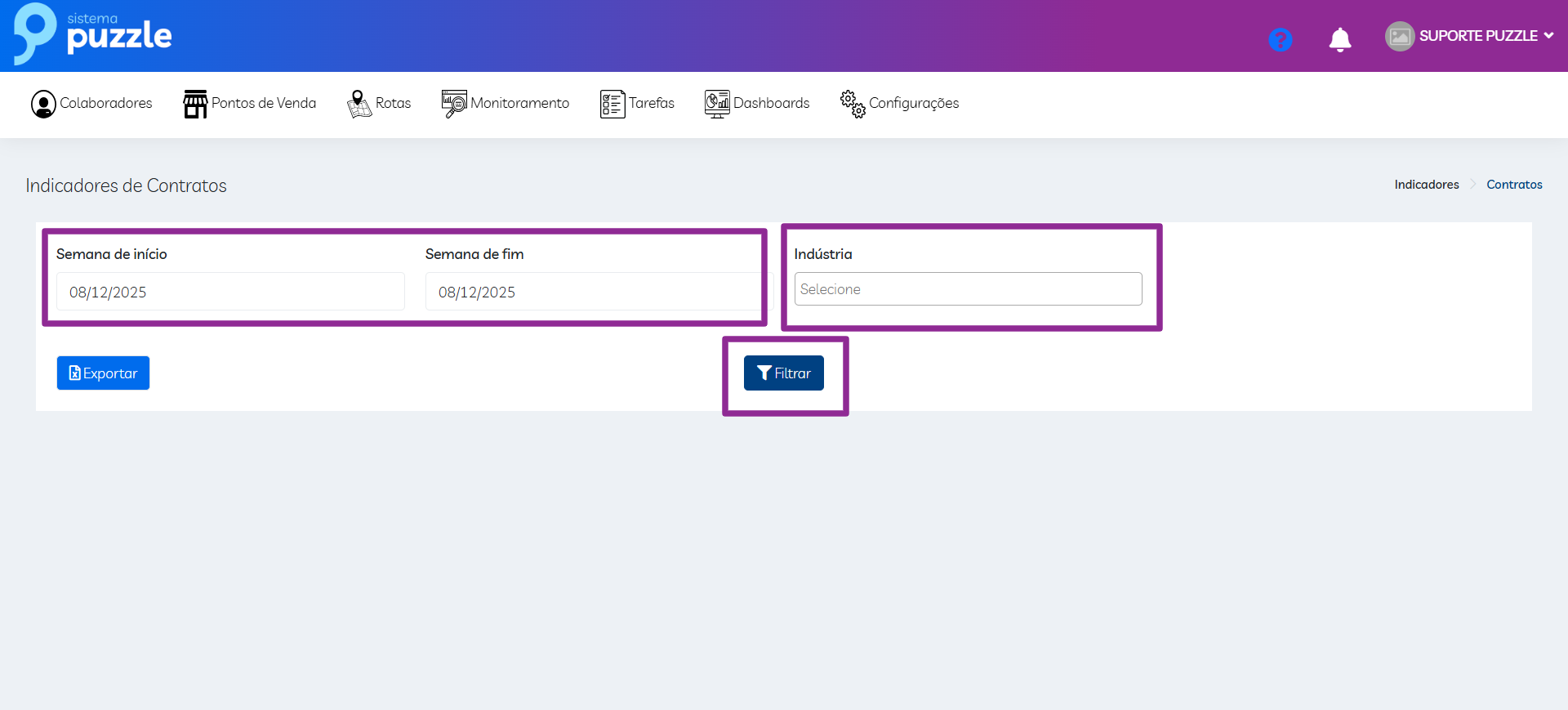1568x710 pixels.
Task: Click the Configurações gears icon
Action: (x=853, y=104)
